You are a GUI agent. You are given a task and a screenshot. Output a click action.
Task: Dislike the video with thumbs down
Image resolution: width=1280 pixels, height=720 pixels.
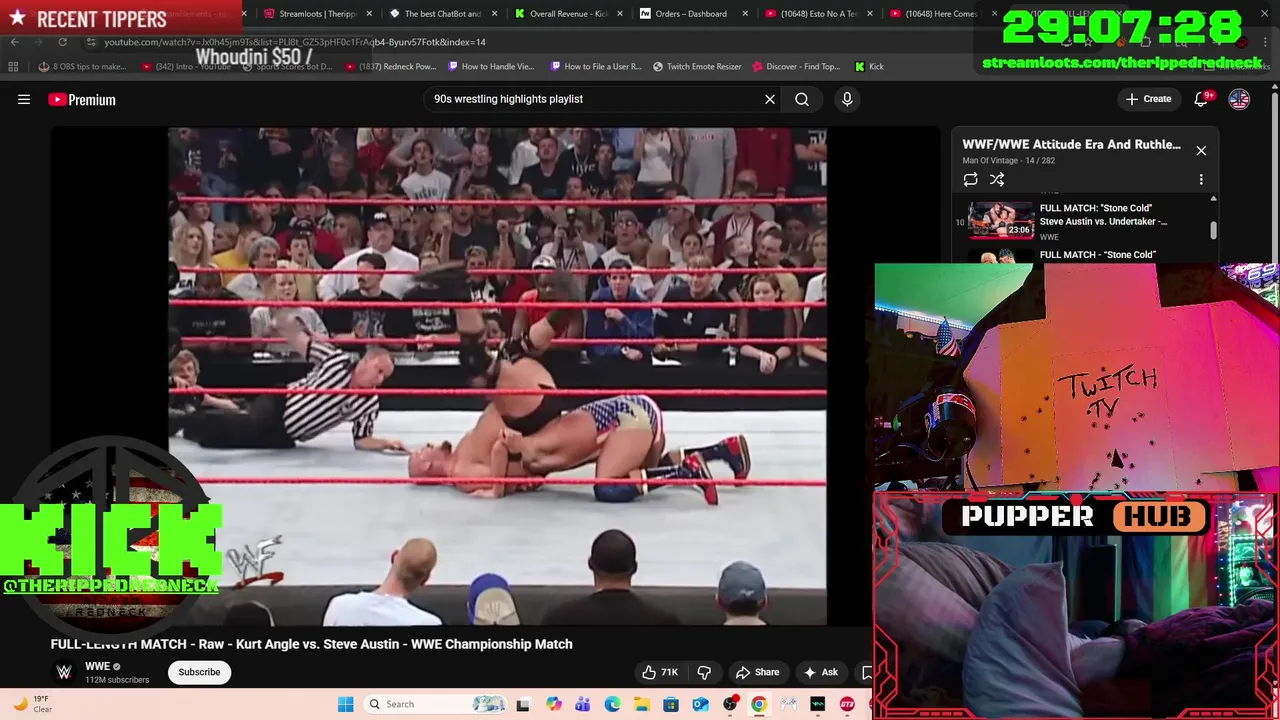pyautogui.click(x=704, y=672)
